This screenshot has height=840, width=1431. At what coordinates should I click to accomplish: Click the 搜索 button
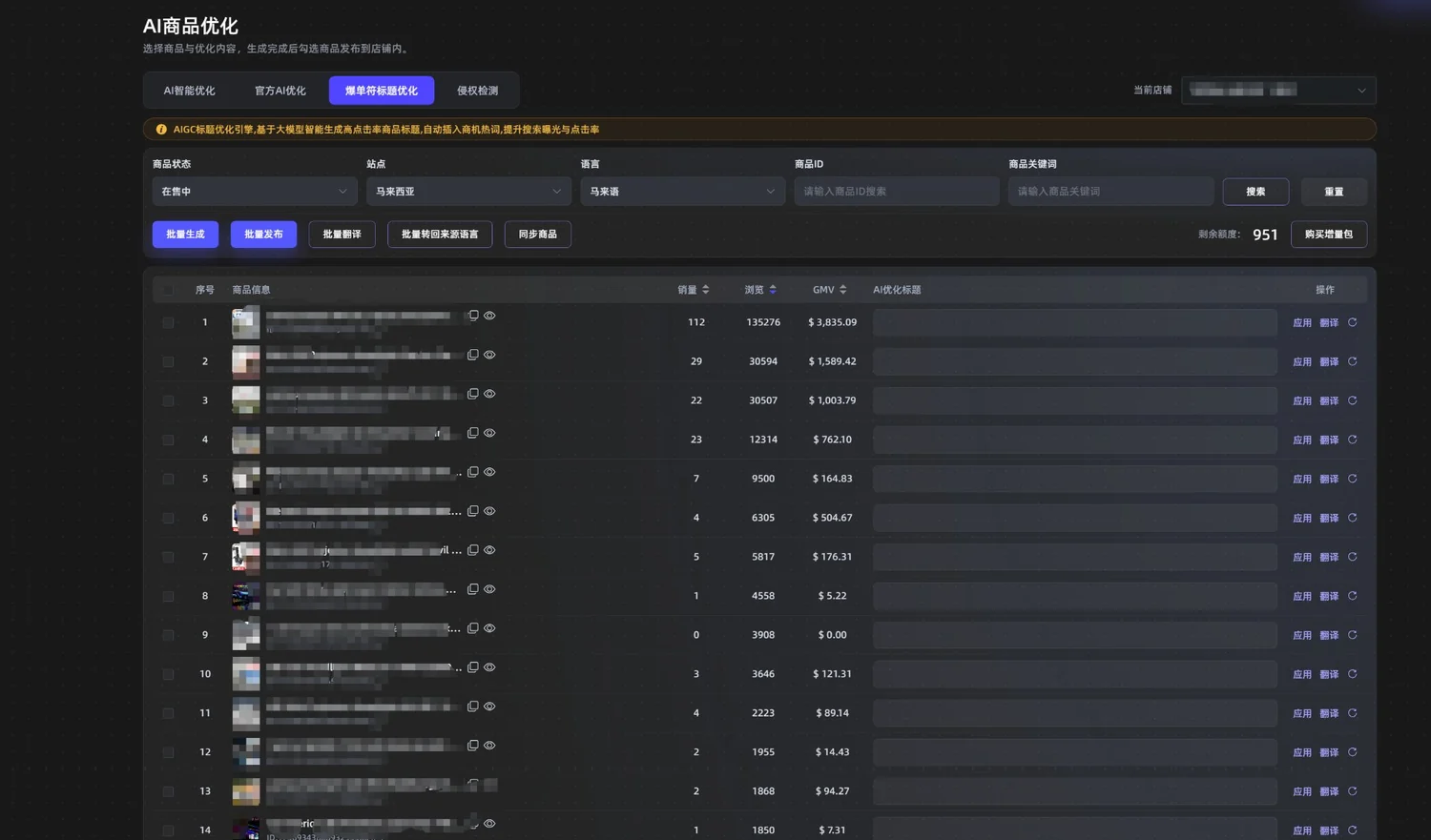coord(1255,192)
